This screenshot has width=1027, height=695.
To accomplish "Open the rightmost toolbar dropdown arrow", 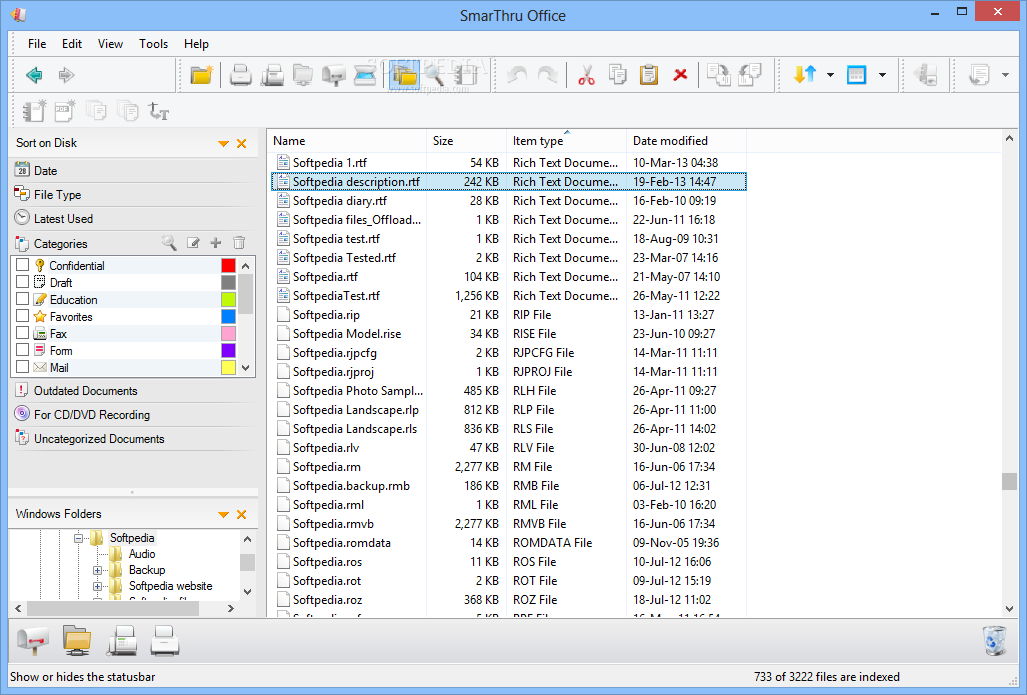I will coord(1005,75).
